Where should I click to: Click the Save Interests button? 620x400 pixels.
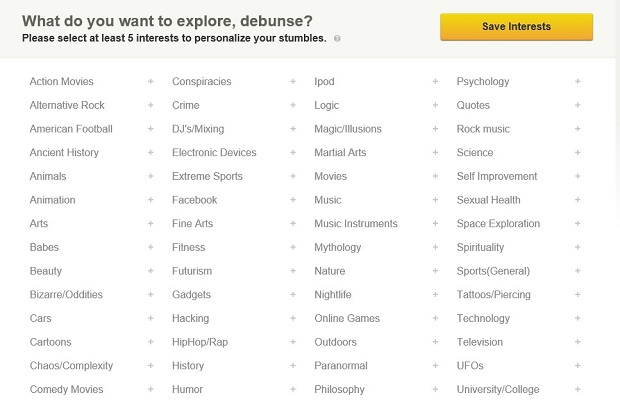[x=516, y=27]
